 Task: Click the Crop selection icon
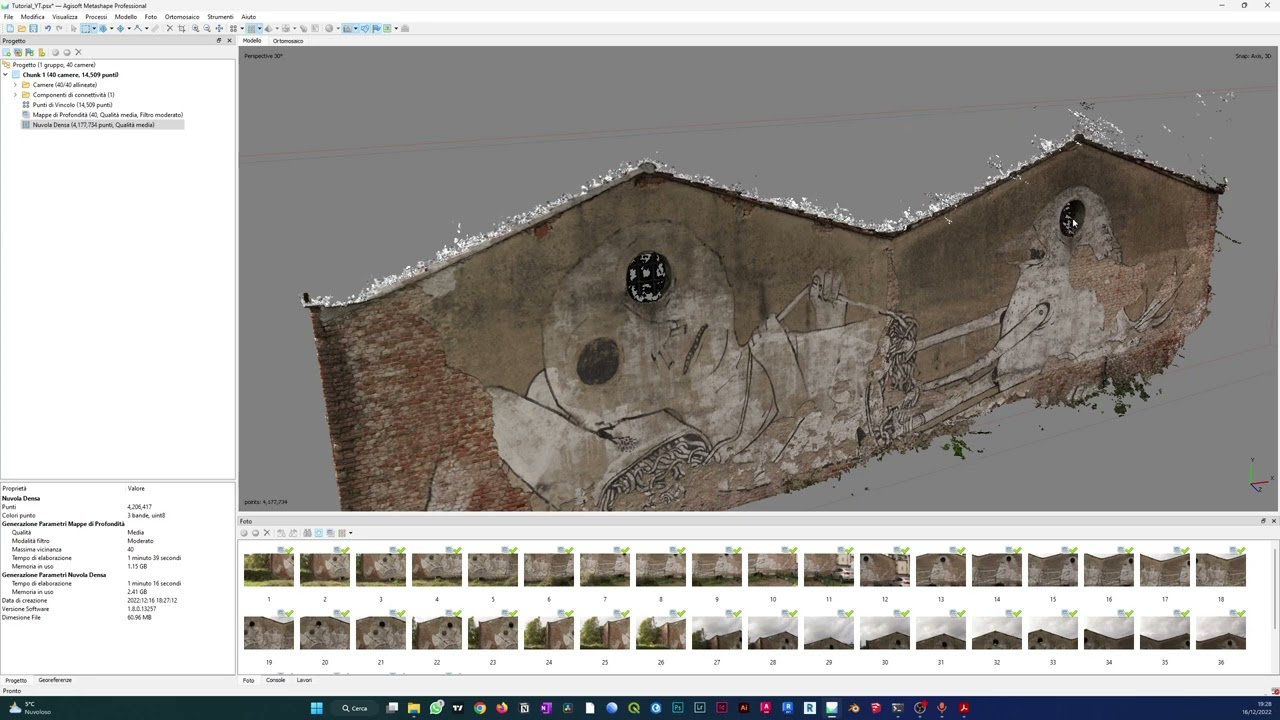pos(181,28)
